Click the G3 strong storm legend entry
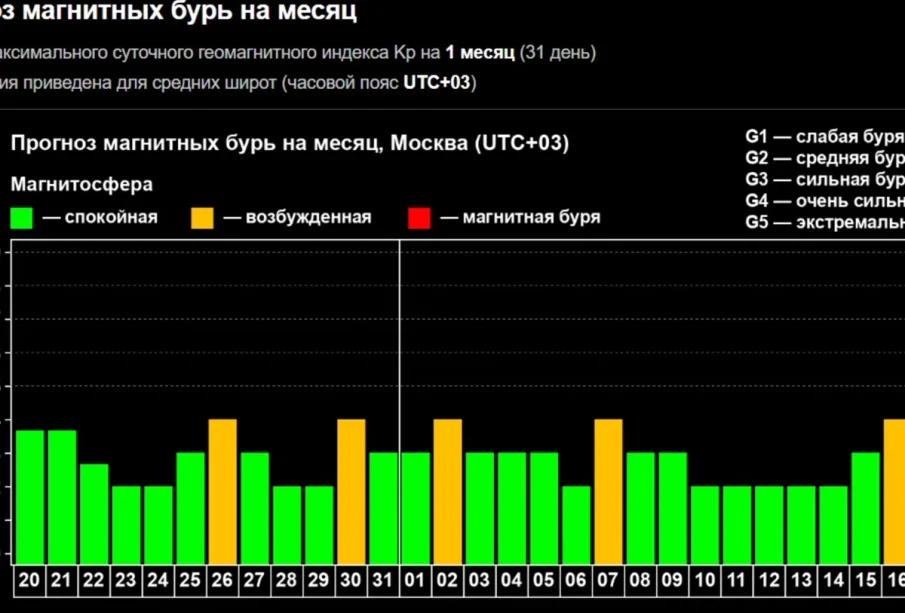Viewport: 905px width, 613px height. click(x=824, y=180)
